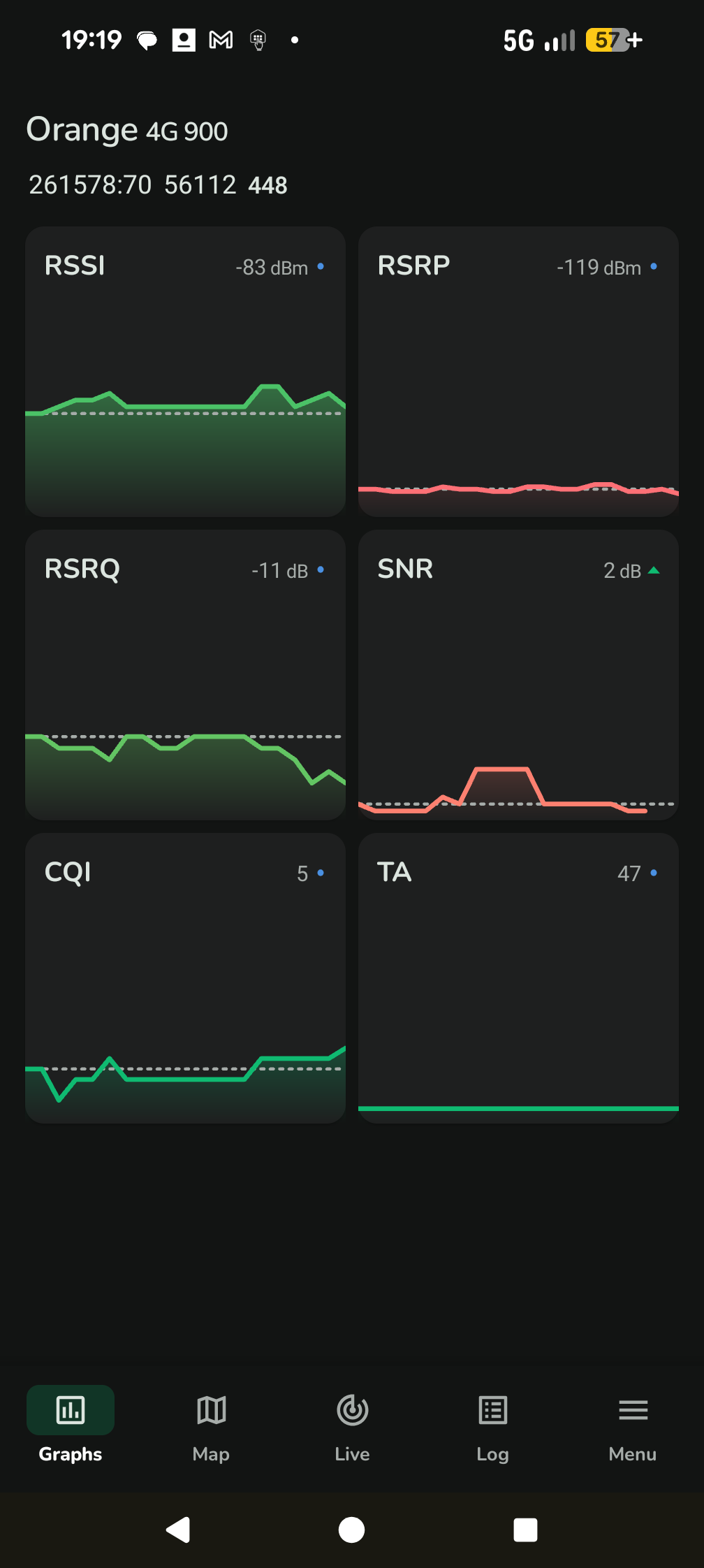The height and width of the screenshot is (1568, 704).
Task: Open the Map tab icon
Action: pos(211,1410)
